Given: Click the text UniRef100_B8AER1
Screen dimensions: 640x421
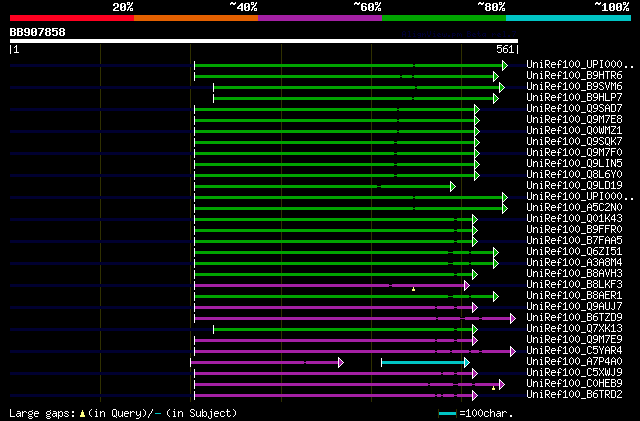Looking at the screenshot, I should coord(574,296).
